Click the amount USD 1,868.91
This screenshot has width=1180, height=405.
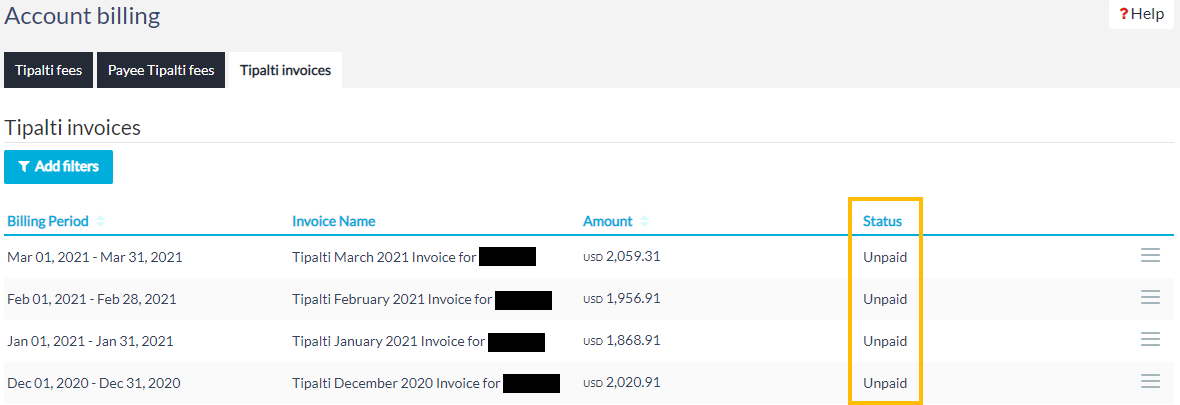click(x=622, y=340)
